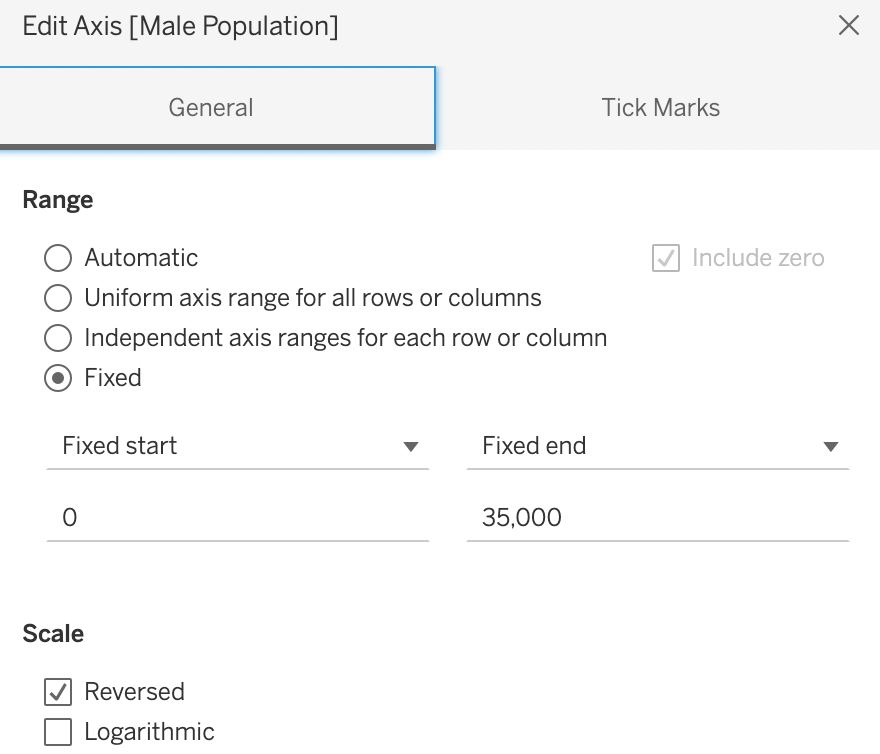
Task: Toggle the Include zero checkbox
Action: point(666,258)
